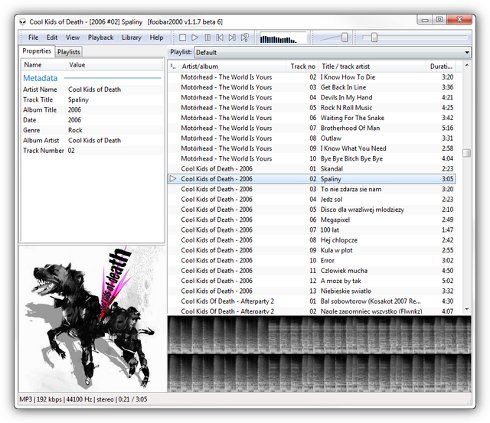This screenshot has height=423, width=490.
Task: Click the foobar2000 icon in the title bar
Action: point(23,22)
